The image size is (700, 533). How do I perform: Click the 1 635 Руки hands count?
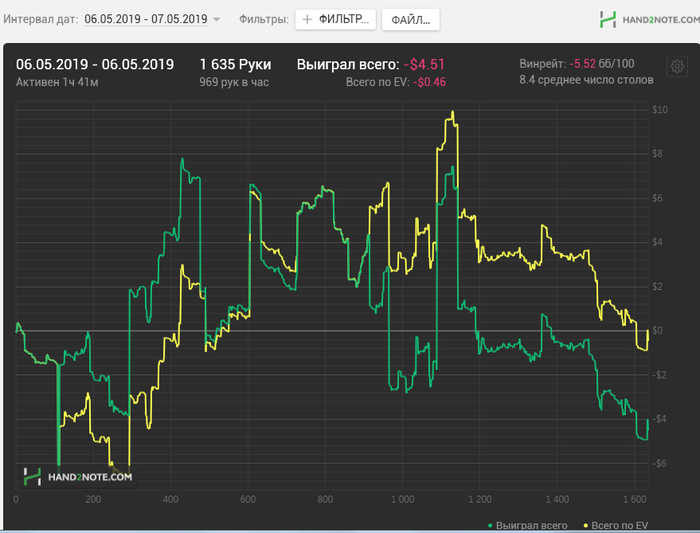235,65
